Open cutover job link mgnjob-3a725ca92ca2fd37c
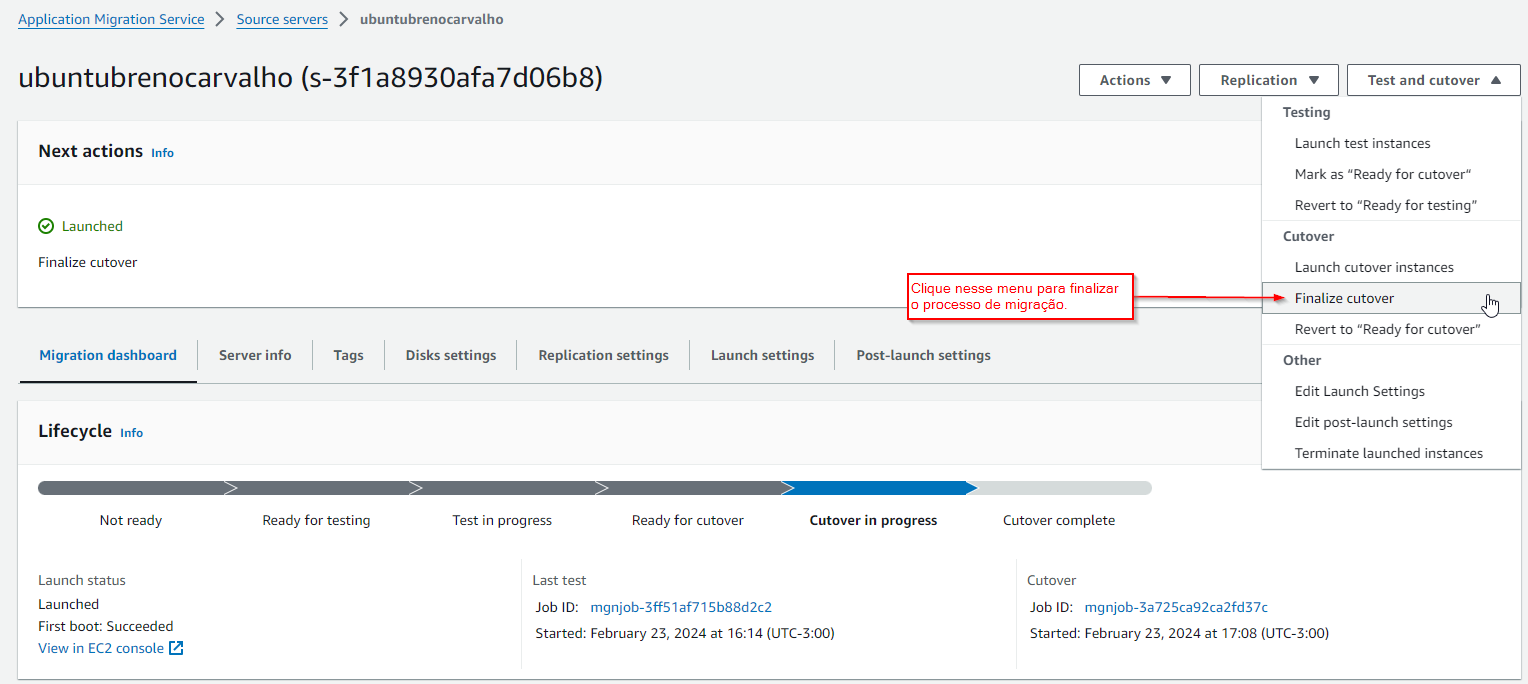1528x684 pixels. (1176, 607)
